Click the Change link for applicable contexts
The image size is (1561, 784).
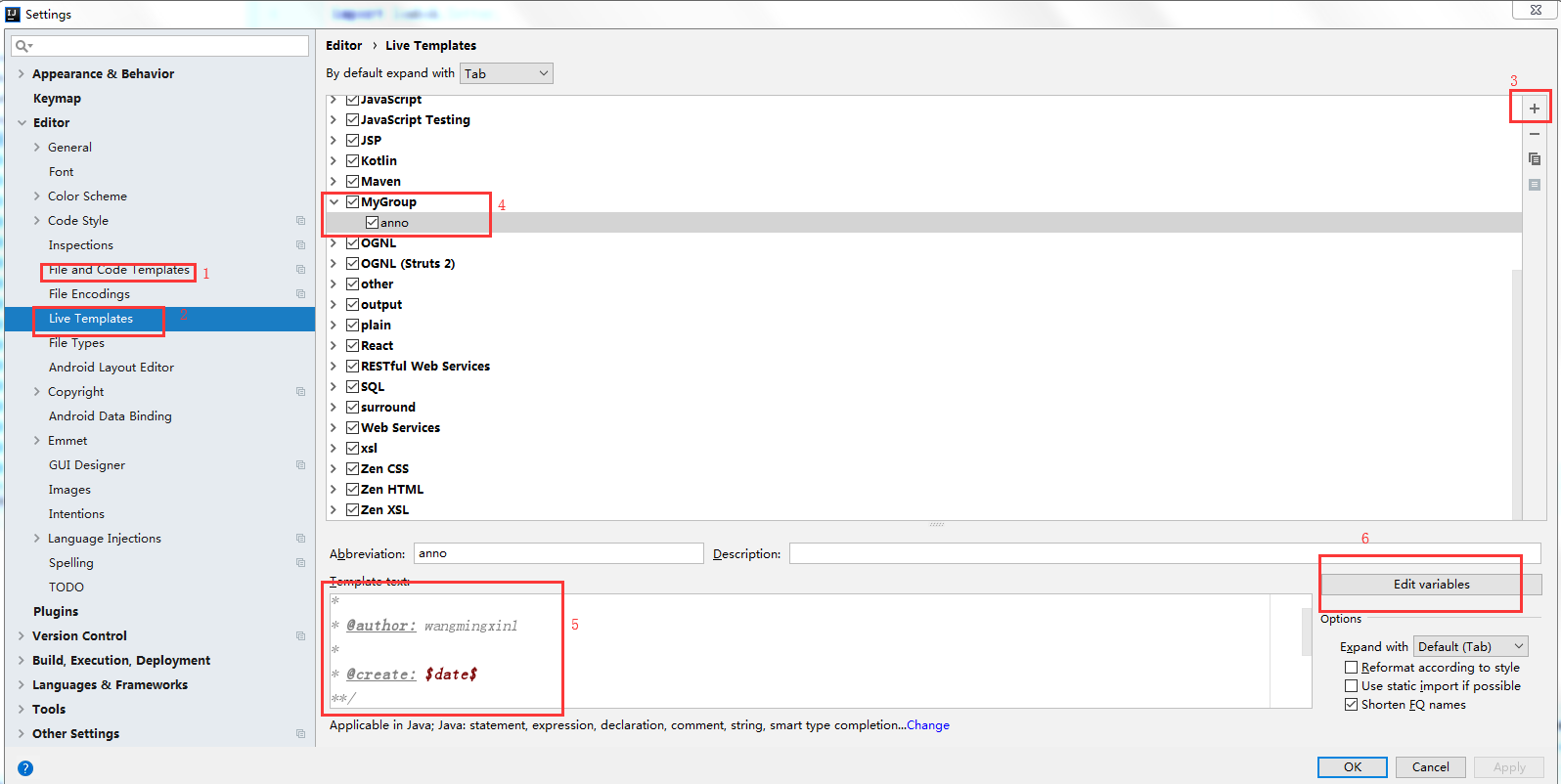point(927,725)
